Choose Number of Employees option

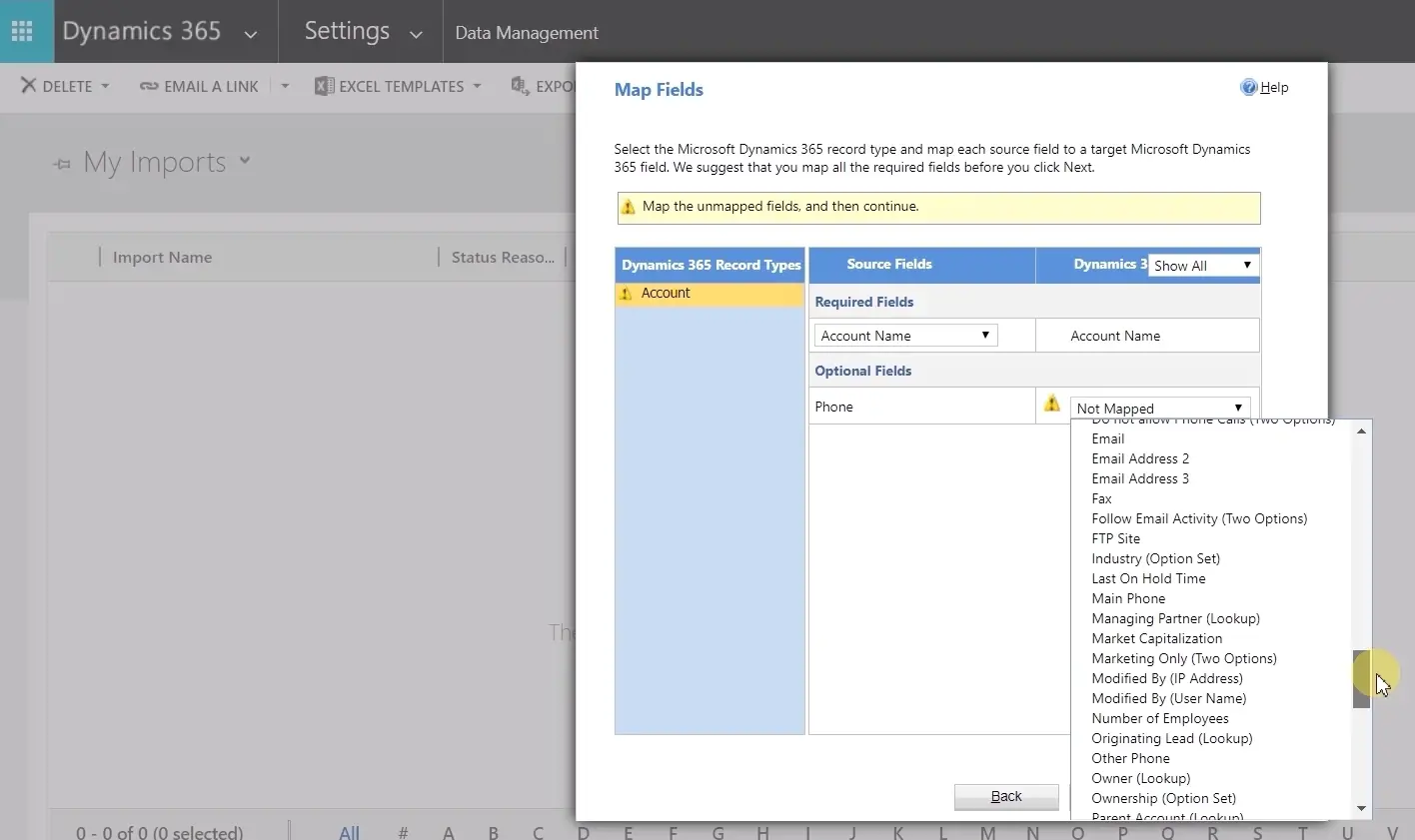pyautogui.click(x=1160, y=718)
